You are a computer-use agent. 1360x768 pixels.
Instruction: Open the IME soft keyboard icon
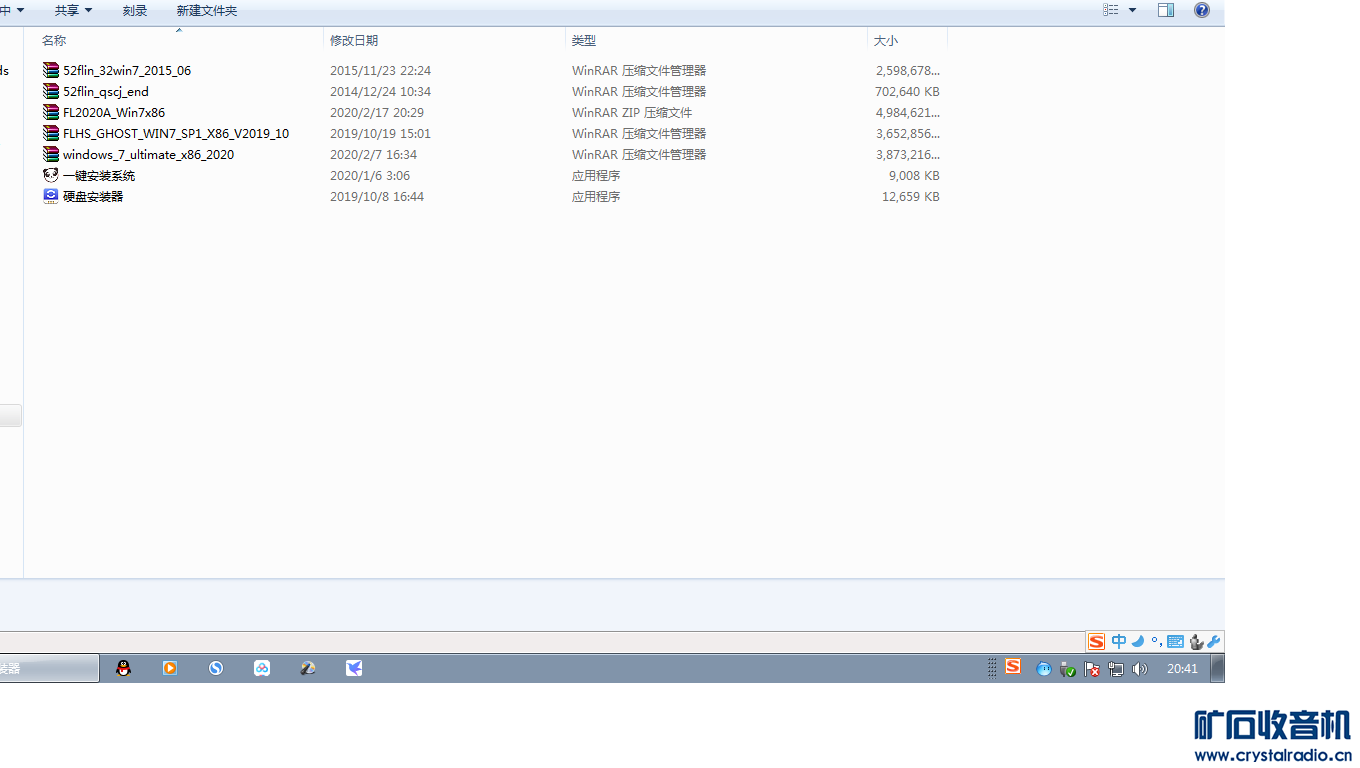(x=1176, y=642)
